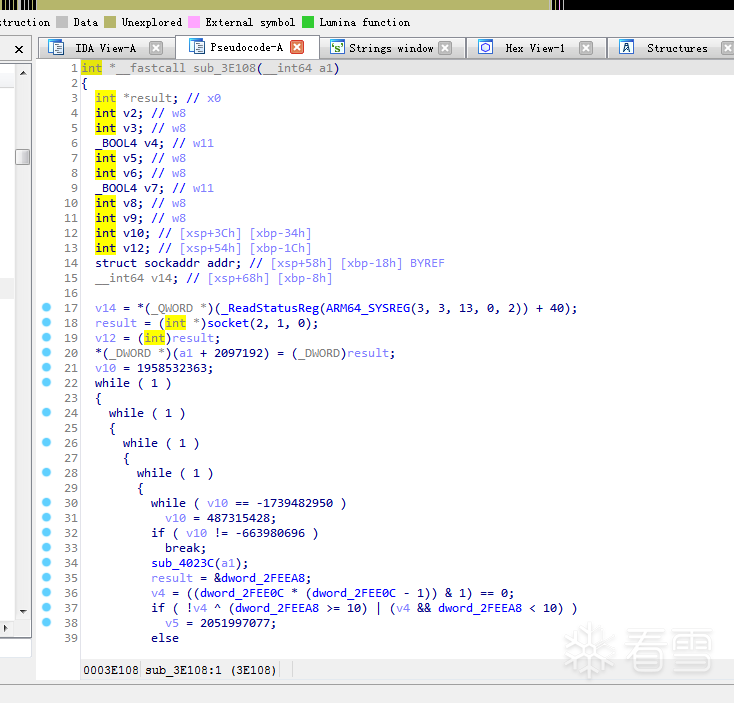
Task: Click the left panel scroll up arrow
Action: pos(23,73)
